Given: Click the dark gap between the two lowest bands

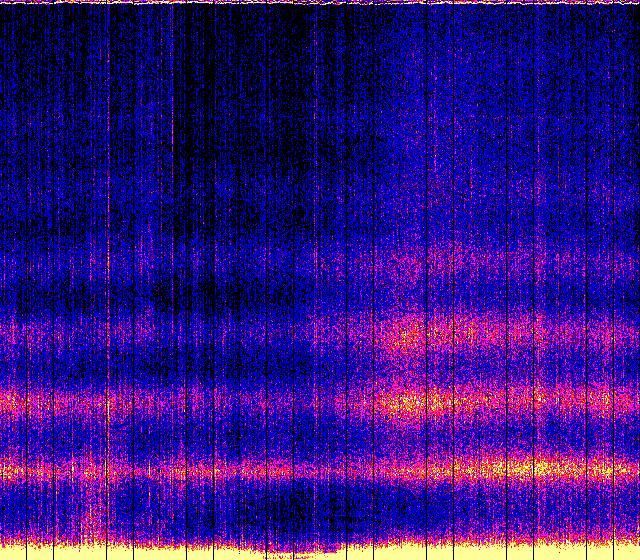Looking at the screenshot, I should pyautogui.click(x=320, y=437).
